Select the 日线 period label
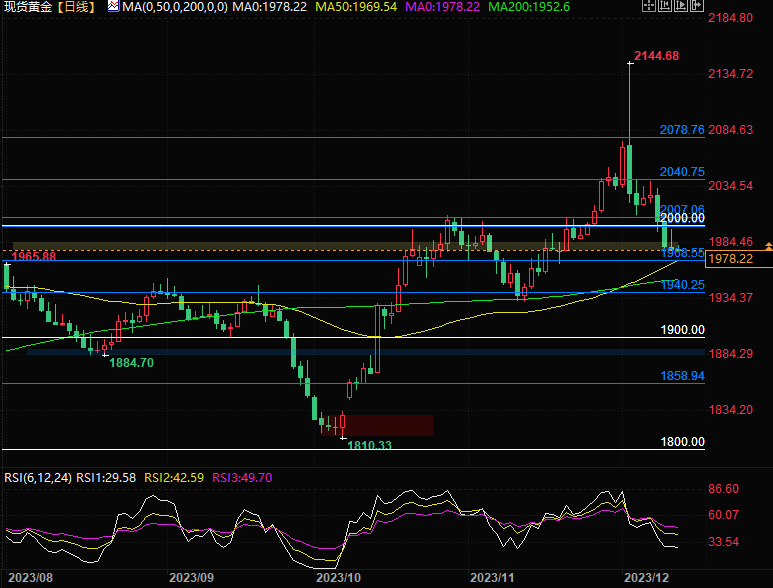The image size is (773, 588). (79, 7)
